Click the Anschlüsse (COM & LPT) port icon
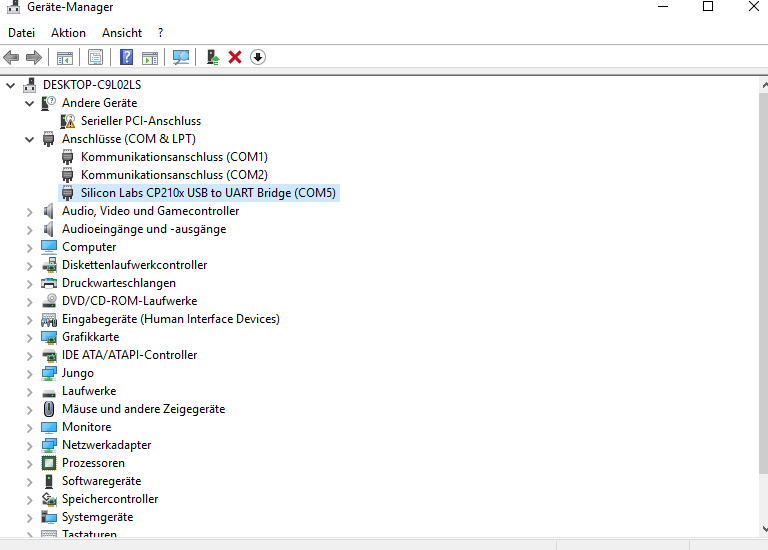 click(x=48, y=139)
